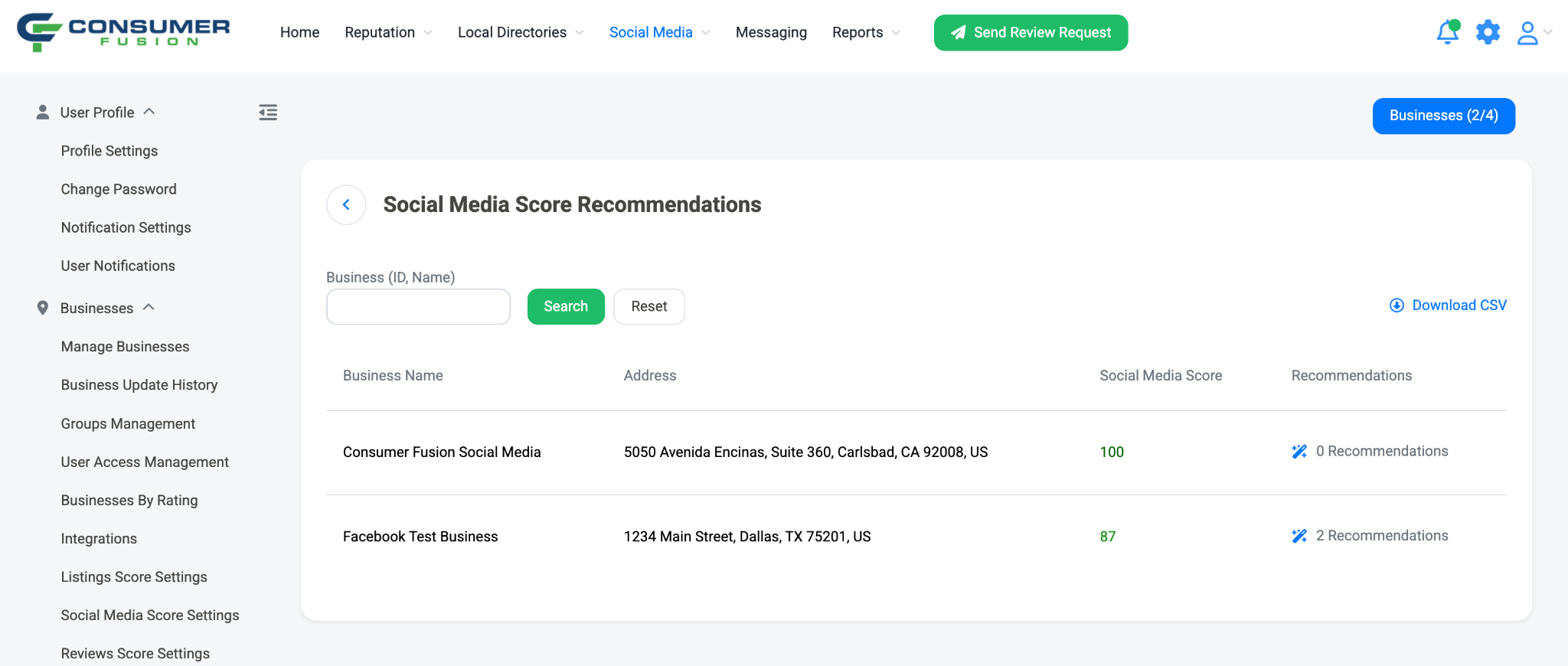Screen dimensions: 1568x666
Task: Click the 5050 Avenida Encinas address cell
Action: [805, 452]
